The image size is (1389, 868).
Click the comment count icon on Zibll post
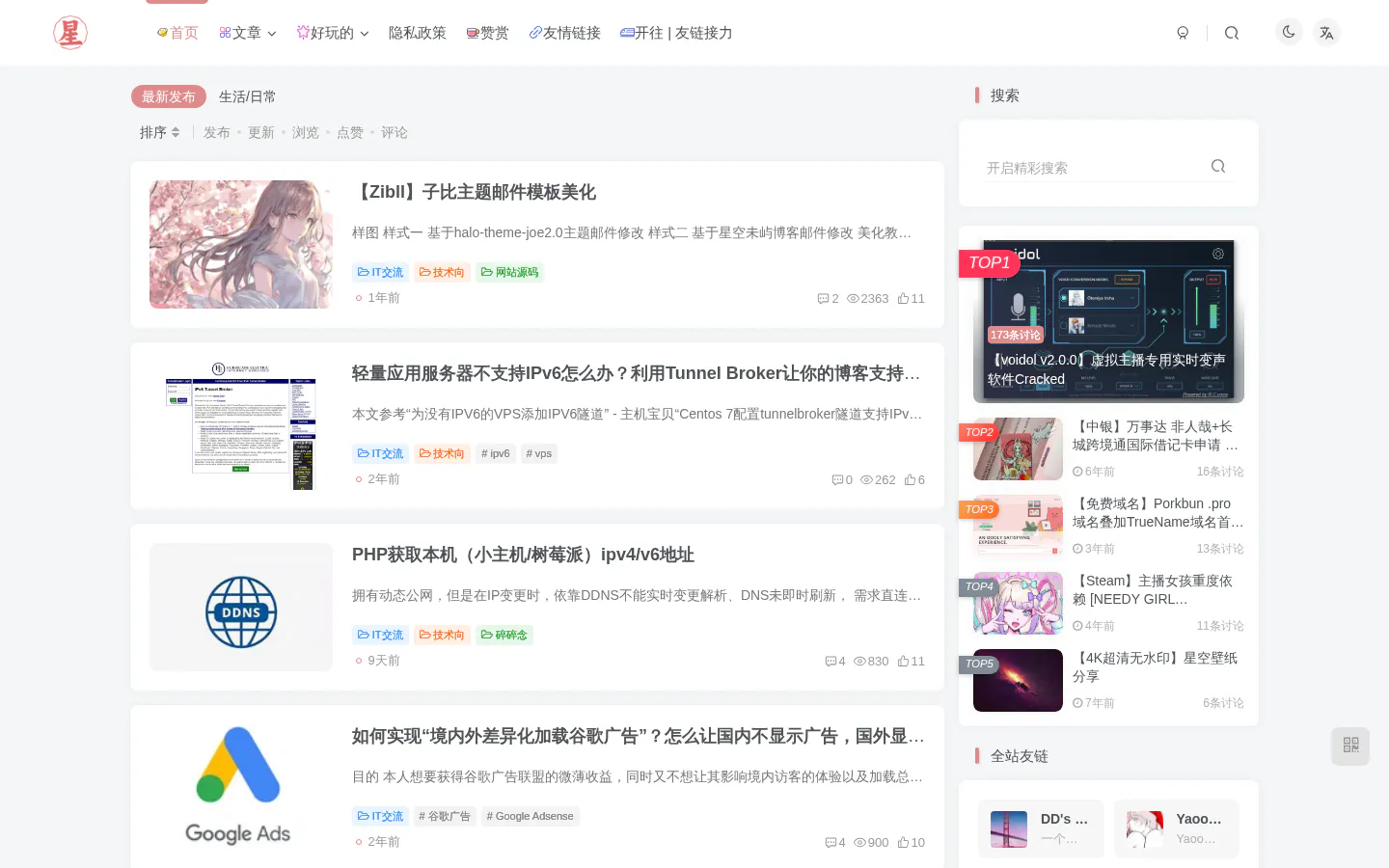[823, 299]
